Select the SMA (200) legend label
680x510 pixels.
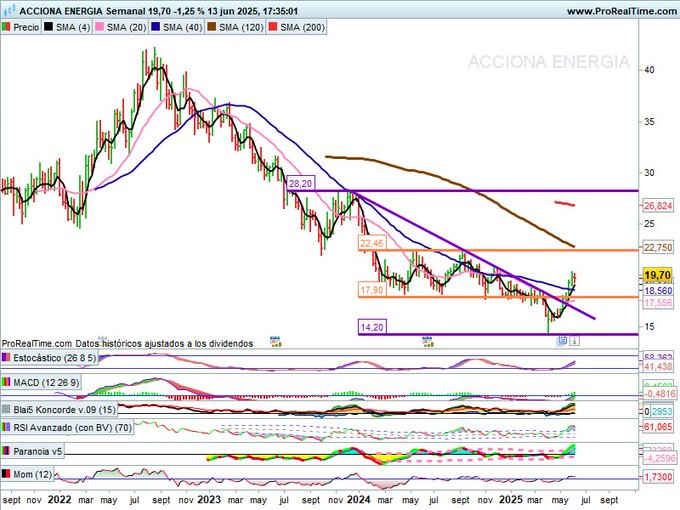click(x=302, y=27)
